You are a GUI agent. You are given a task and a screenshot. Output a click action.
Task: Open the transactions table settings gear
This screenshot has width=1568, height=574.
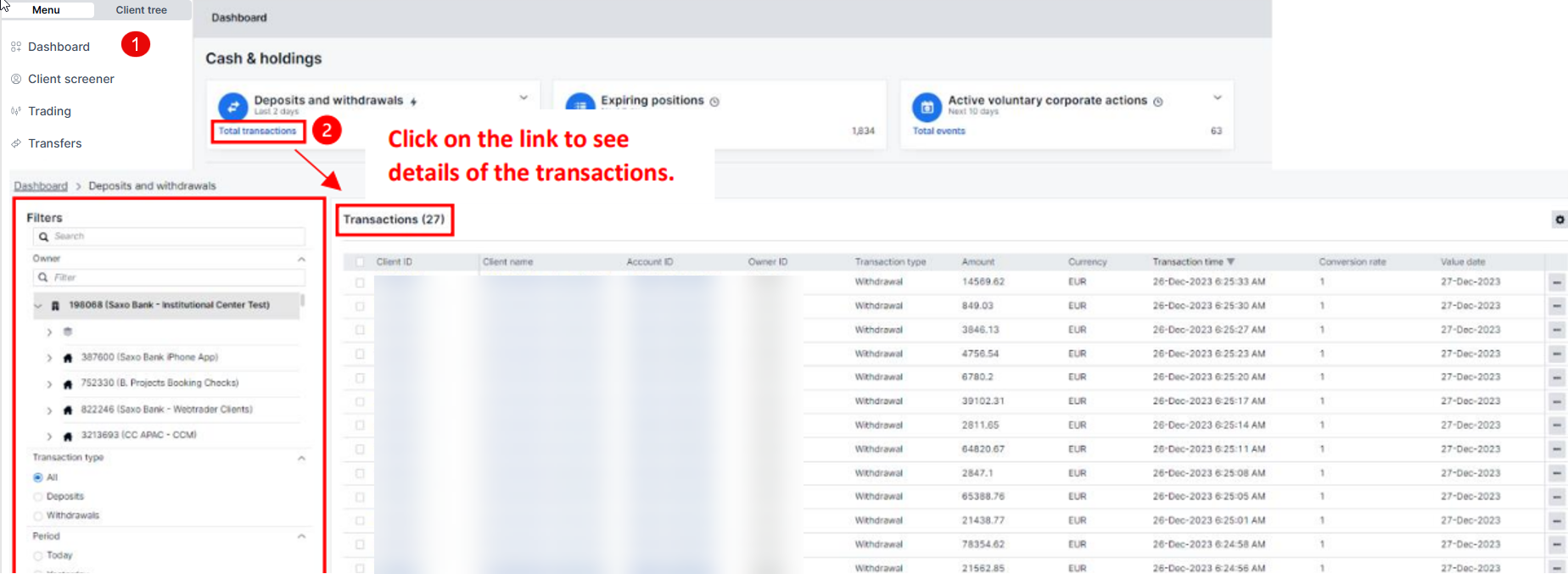pyautogui.click(x=1559, y=220)
